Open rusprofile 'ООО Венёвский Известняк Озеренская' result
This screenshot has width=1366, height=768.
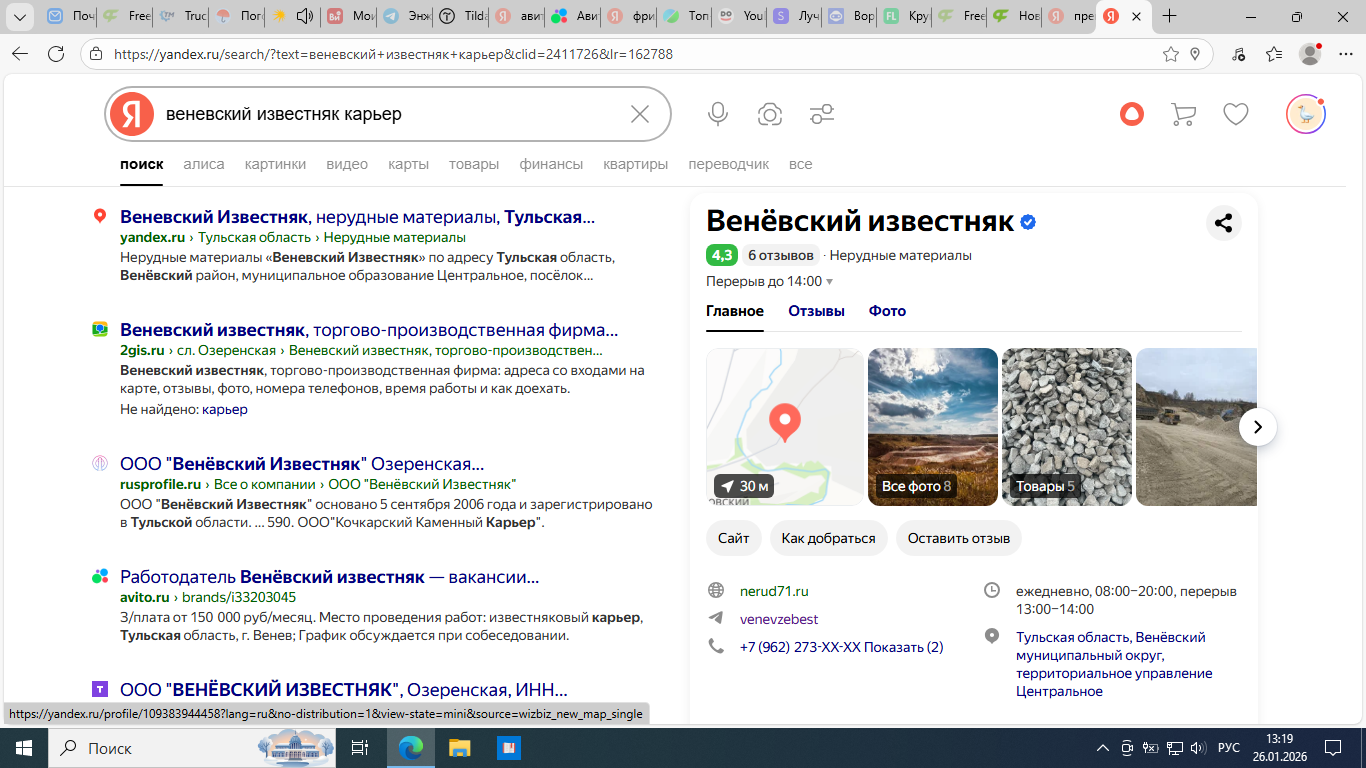coord(302,465)
